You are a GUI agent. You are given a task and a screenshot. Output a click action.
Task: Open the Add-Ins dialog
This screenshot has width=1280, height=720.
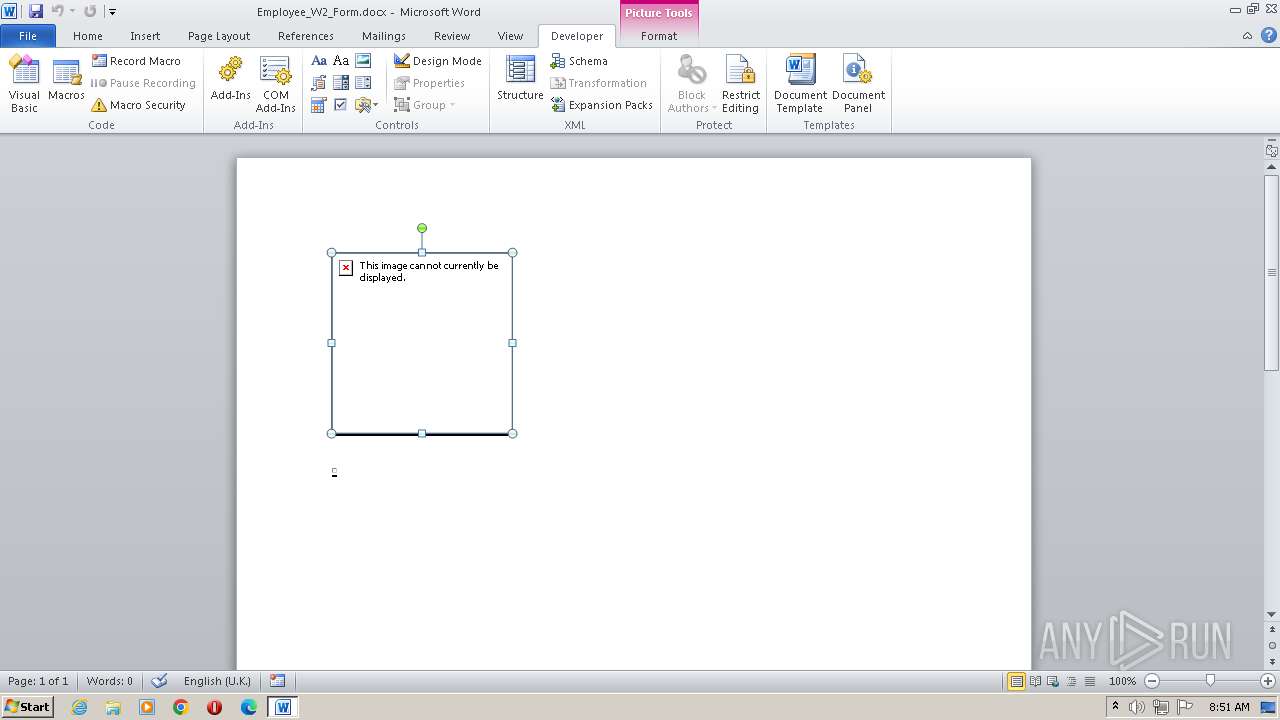[x=230, y=80]
